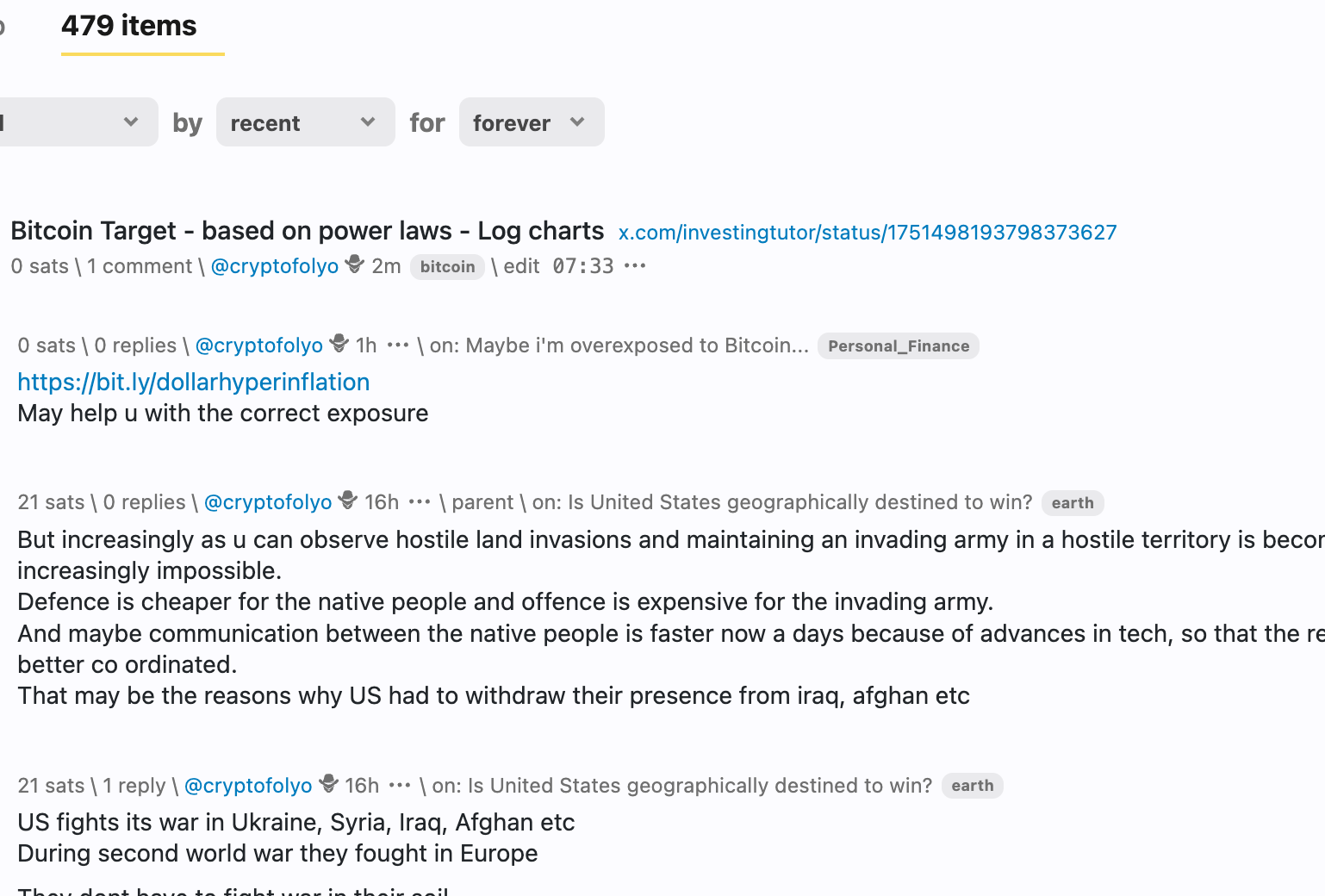Image resolution: width=1325 pixels, height=896 pixels.
Task: Click the cowboy hat icon beside the 1h comment
Action: pos(339,344)
